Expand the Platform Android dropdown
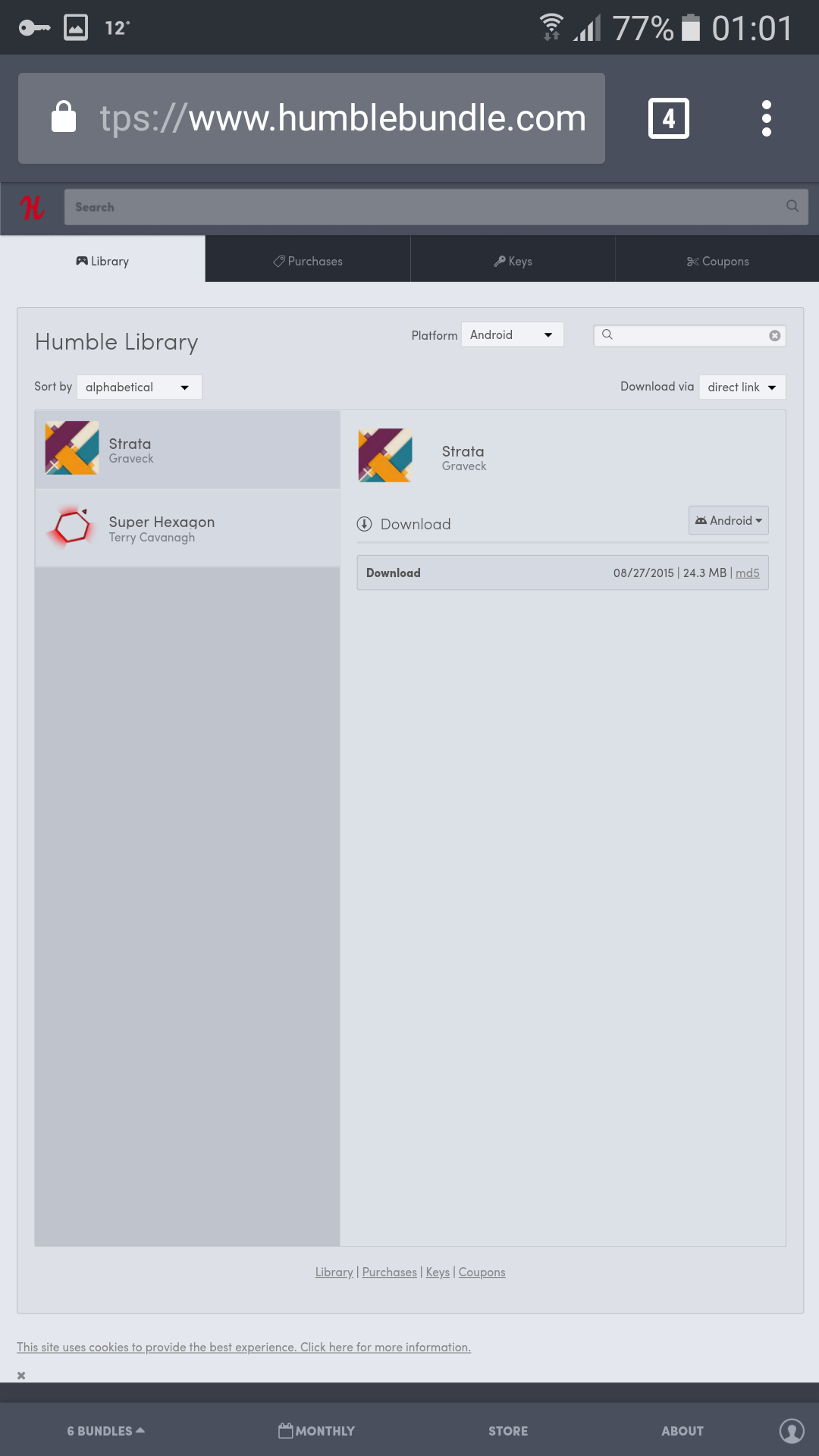 coord(512,335)
